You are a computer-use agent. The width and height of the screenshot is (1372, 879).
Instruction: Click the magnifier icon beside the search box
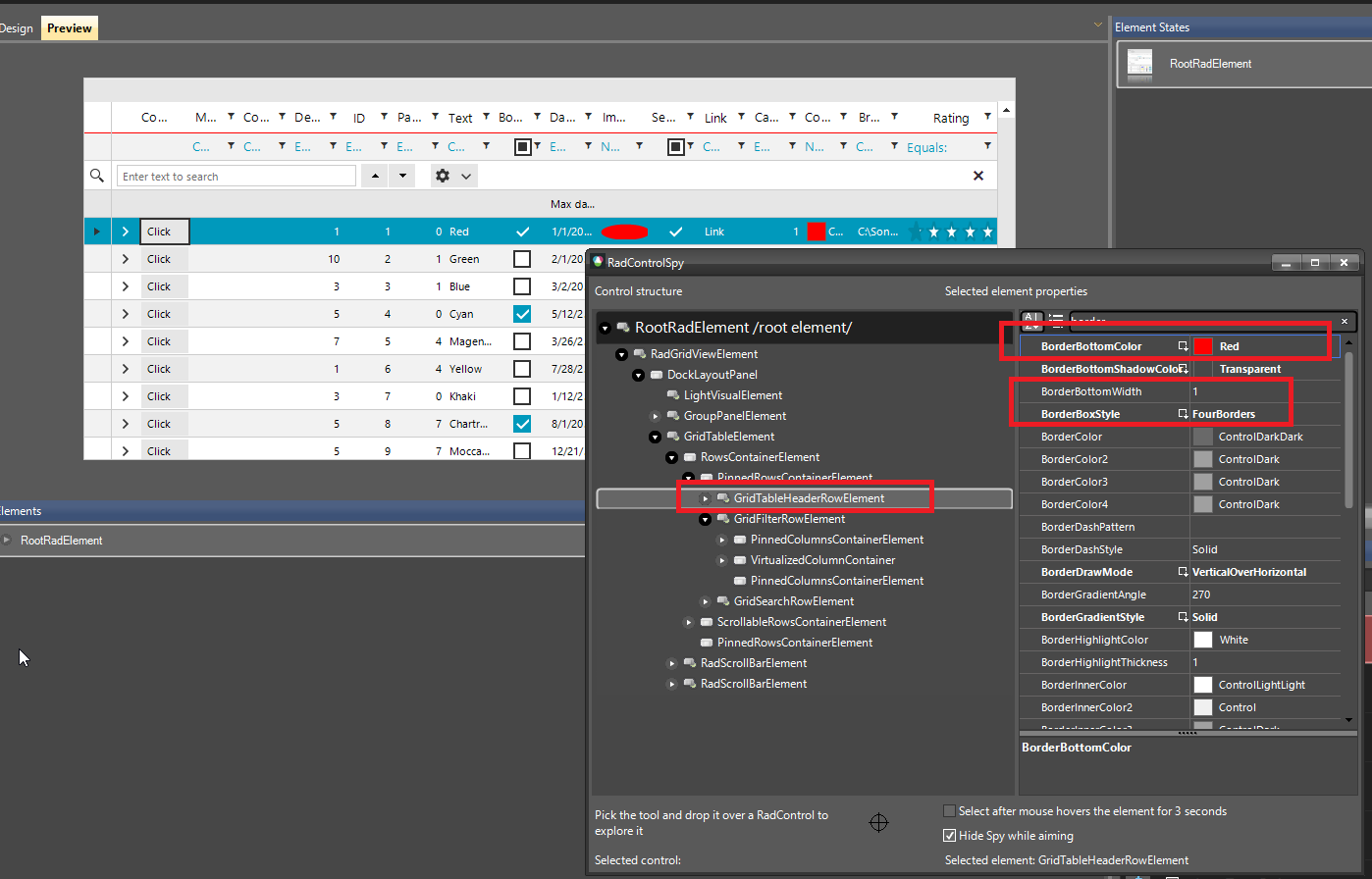[x=96, y=175]
